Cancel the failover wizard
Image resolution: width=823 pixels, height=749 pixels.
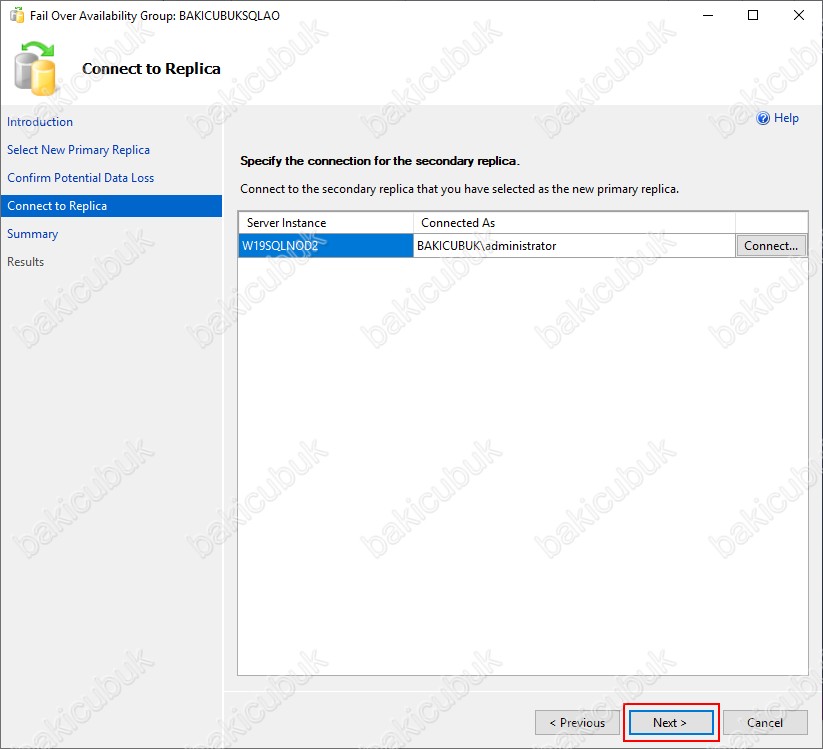765,723
